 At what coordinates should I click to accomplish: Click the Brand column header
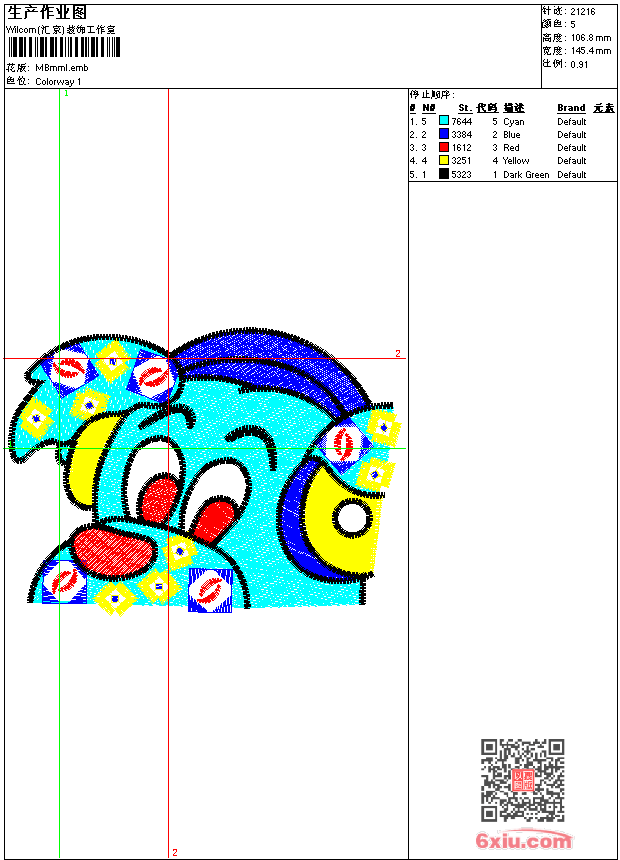pyautogui.click(x=571, y=108)
